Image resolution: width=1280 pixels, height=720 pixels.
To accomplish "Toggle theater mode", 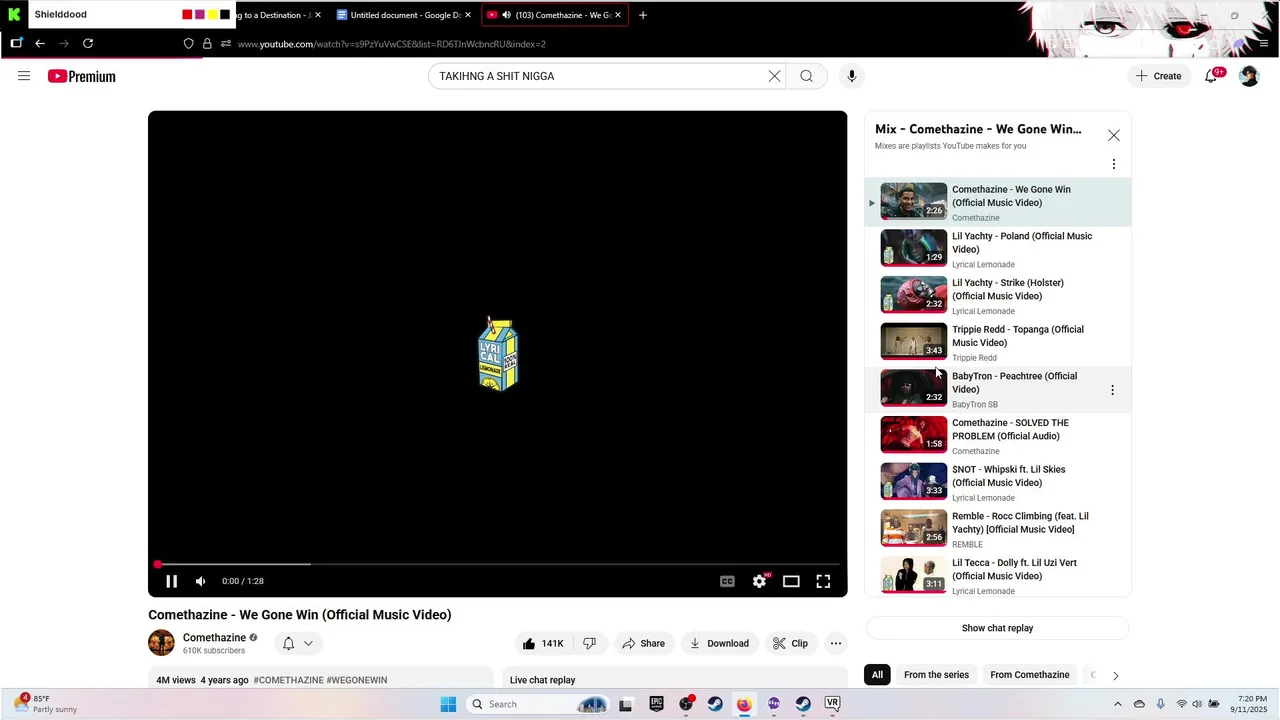I will click(x=791, y=581).
